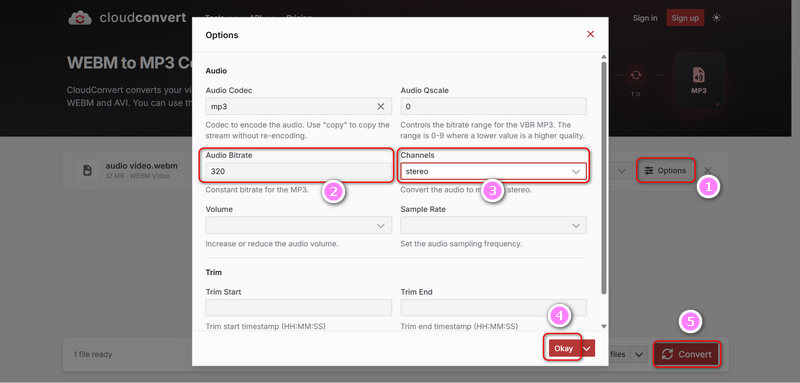Click the Trim End field

(x=493, y=308)
